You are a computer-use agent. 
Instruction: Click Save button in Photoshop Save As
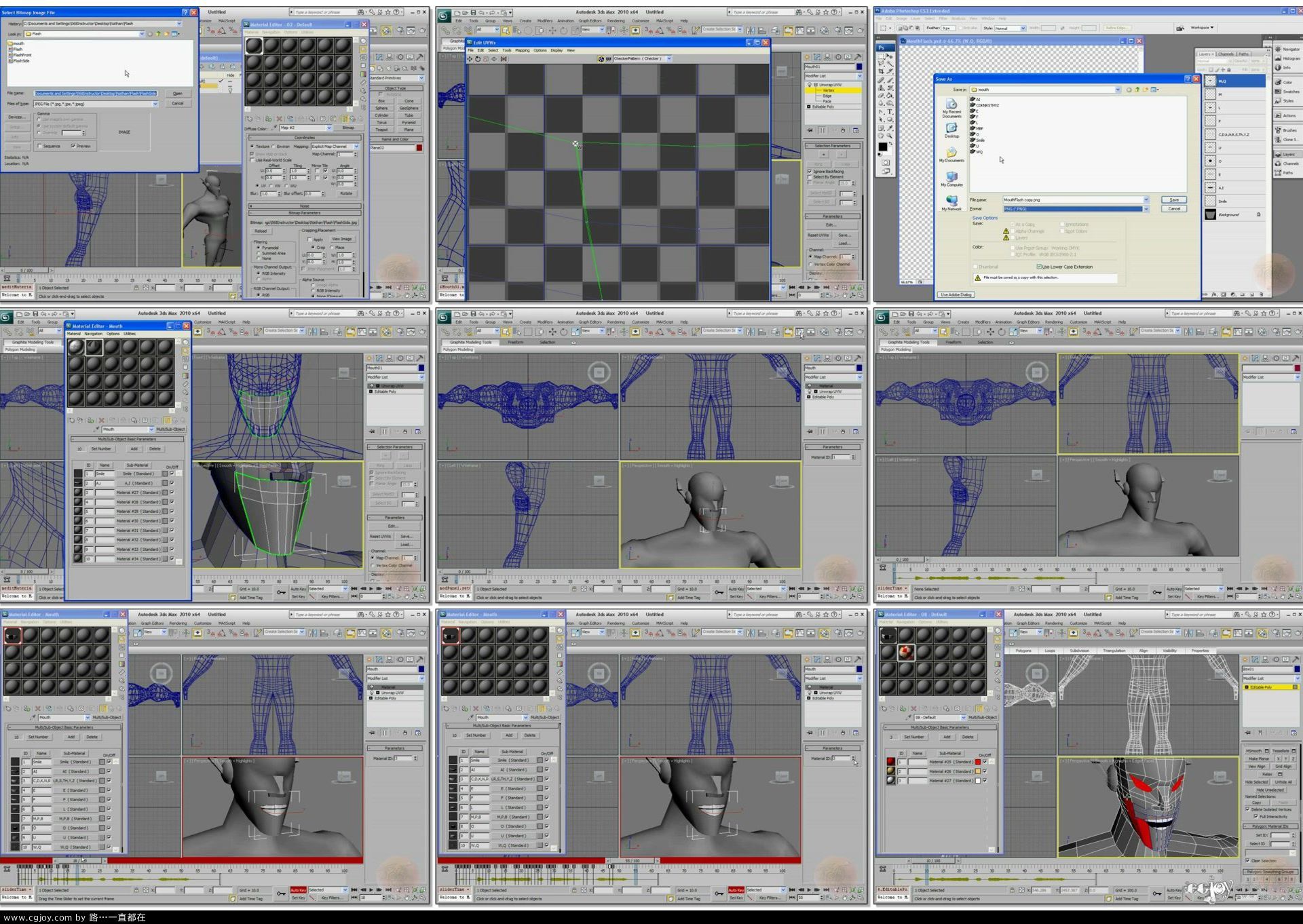1174,199
